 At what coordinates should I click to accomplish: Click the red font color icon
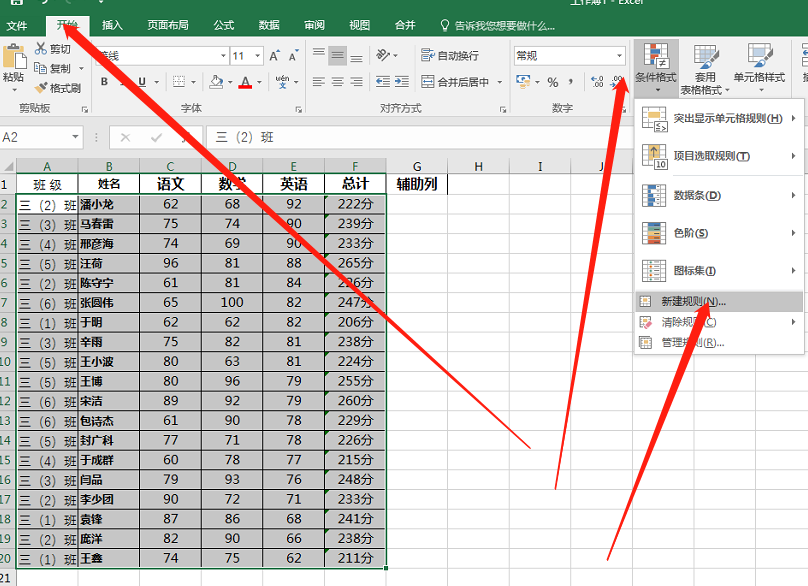(x=245, y=81)
